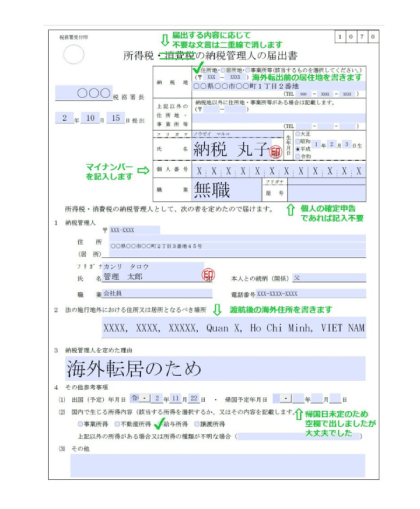Click the furigana field reading ノウゼイ マルコ
This screenshot has width=420, height=509.
(x=237, y=134)
